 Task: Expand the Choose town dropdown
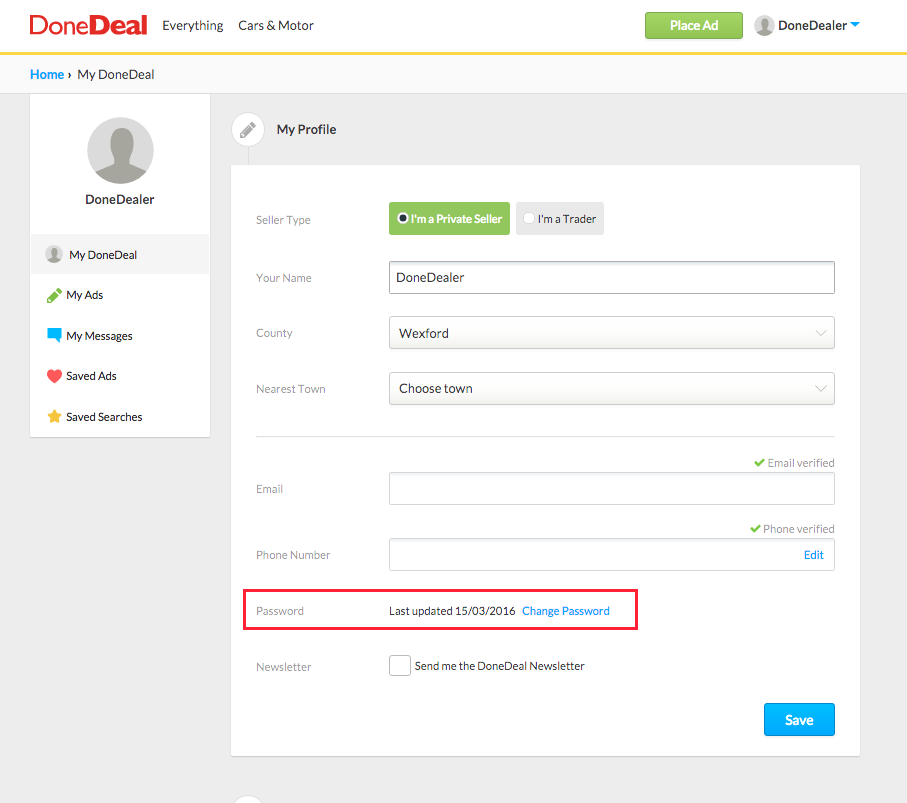[611, 388]
